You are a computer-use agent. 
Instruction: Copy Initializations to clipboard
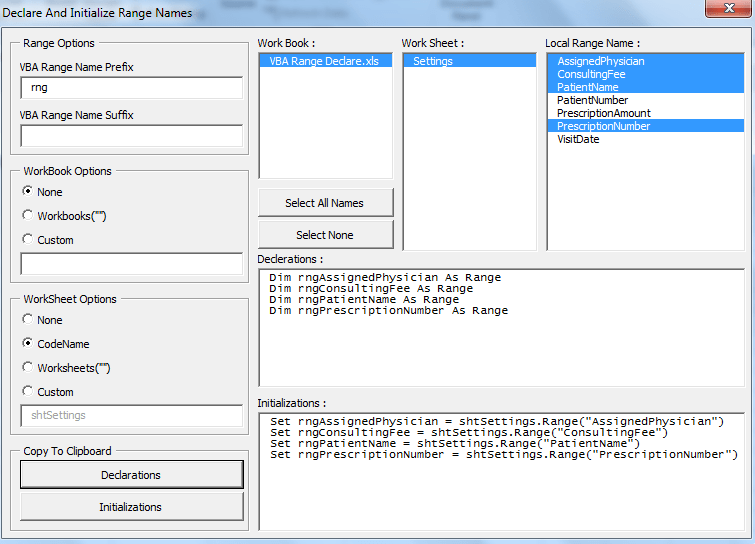point(131,507)
